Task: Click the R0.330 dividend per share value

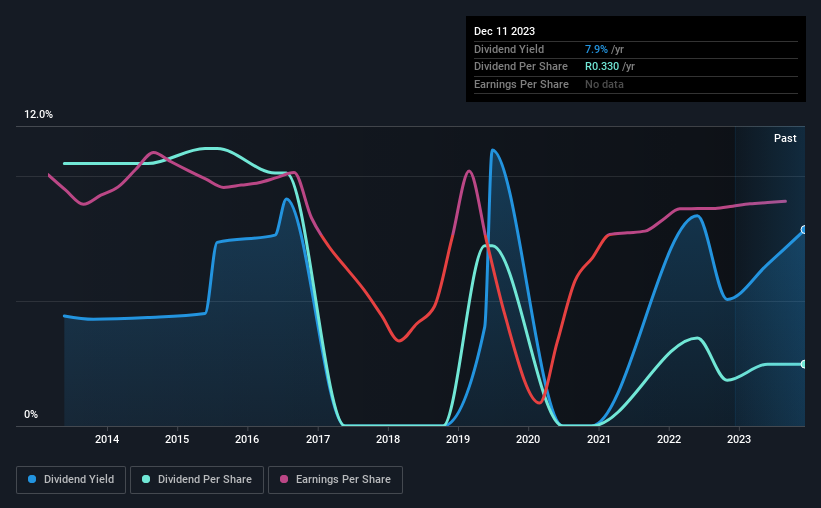Action: point(602,67)
